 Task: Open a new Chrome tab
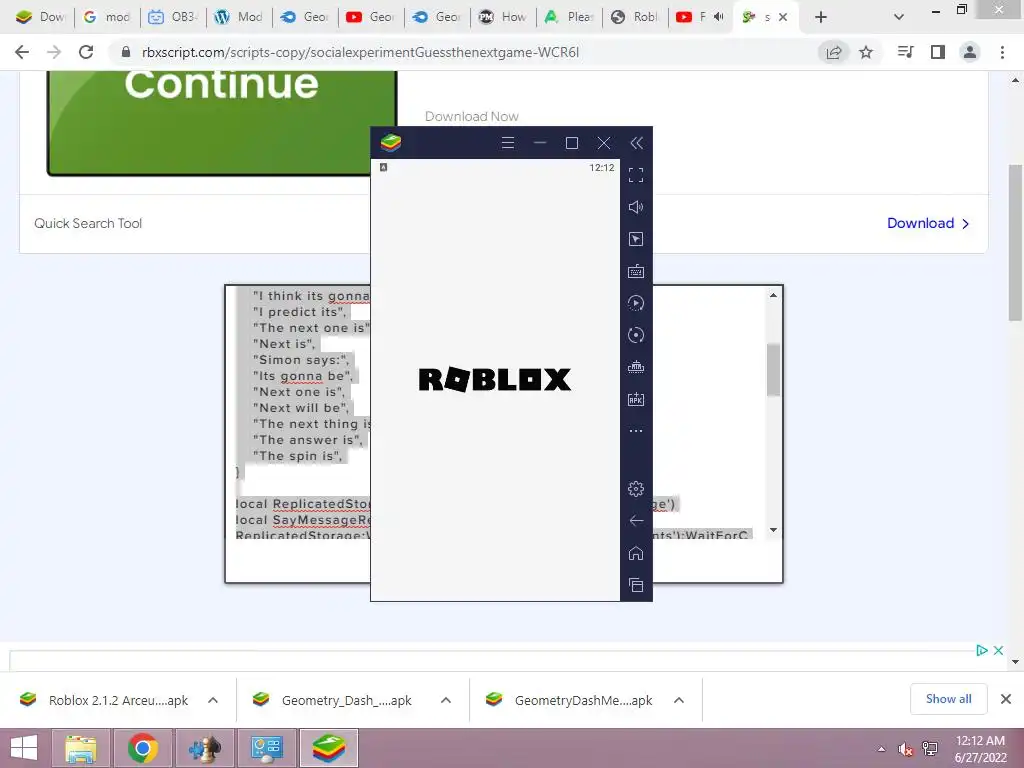tap(821, 17)
